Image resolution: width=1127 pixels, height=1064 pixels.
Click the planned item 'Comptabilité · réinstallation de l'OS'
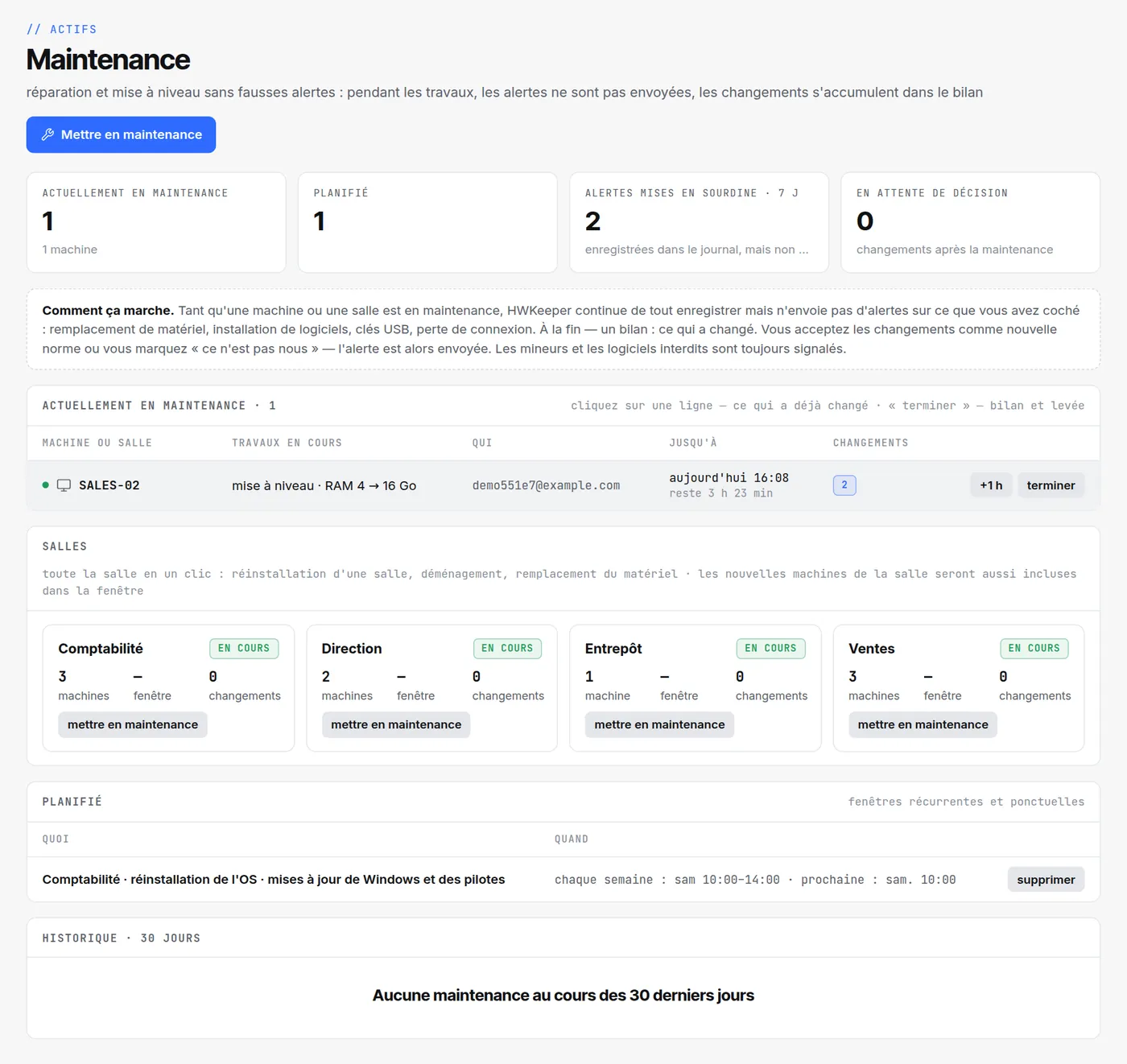coord(150,880)
